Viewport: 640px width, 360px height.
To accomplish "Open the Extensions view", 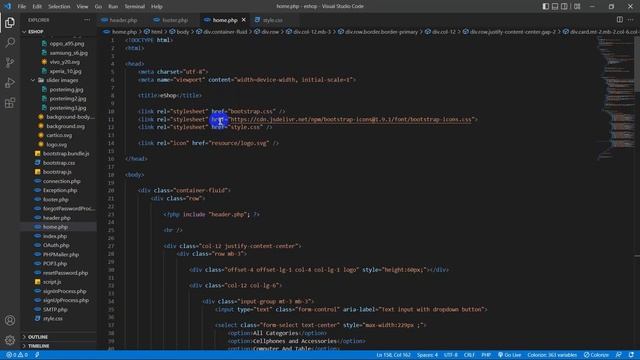I will click(x=10, y=102).
